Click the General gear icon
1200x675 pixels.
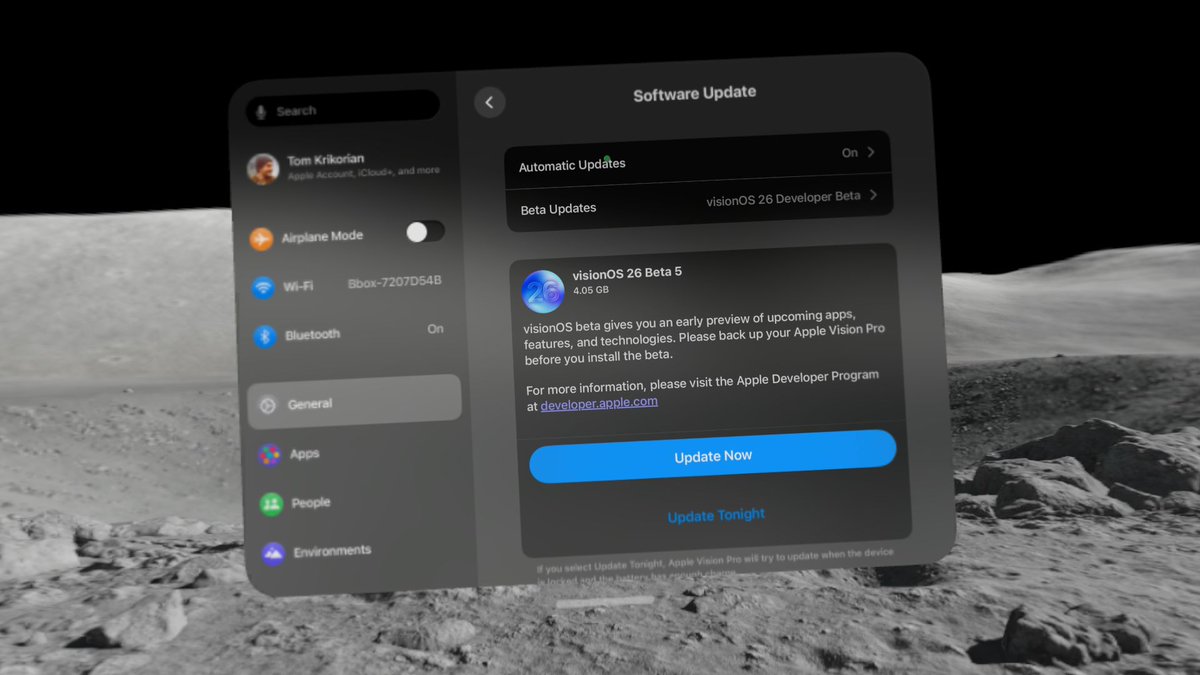click(269, 403)
